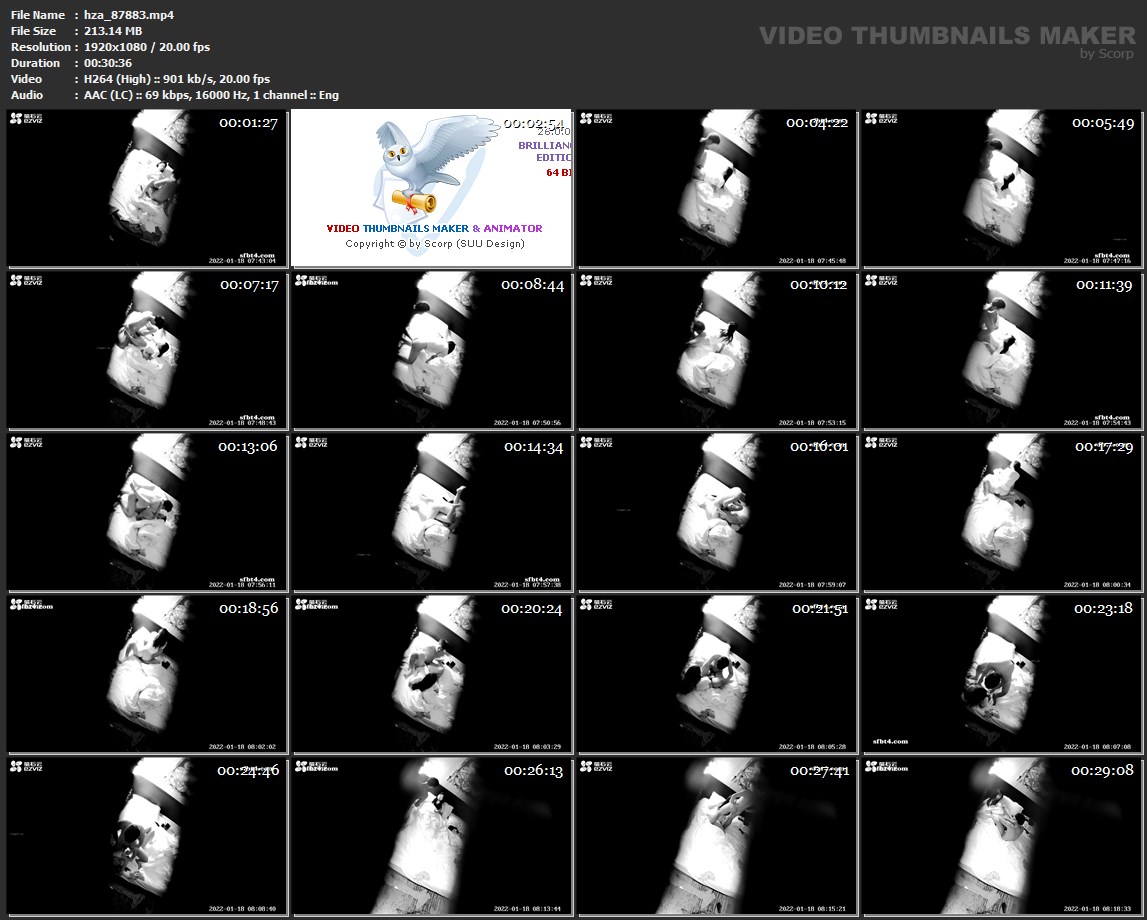Open the thumbnail stamped 00:18:56
Screen dimensions: 1147x920
[x=147, y=674]
